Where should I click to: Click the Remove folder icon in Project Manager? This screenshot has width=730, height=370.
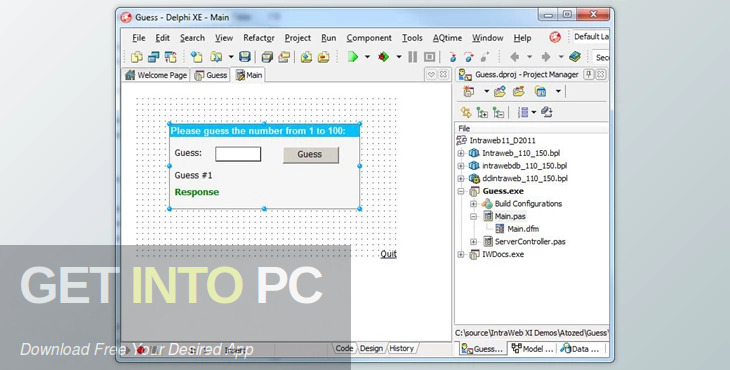[x=519, y=91]
